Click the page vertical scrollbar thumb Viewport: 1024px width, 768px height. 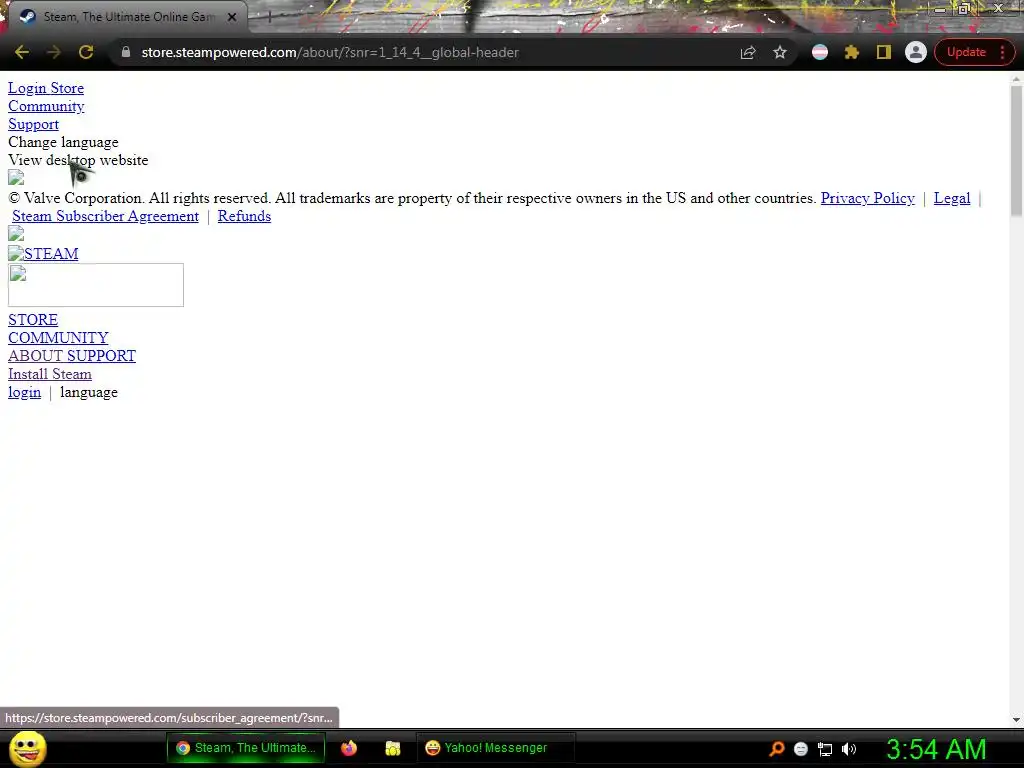click(x=1016, y=149)
